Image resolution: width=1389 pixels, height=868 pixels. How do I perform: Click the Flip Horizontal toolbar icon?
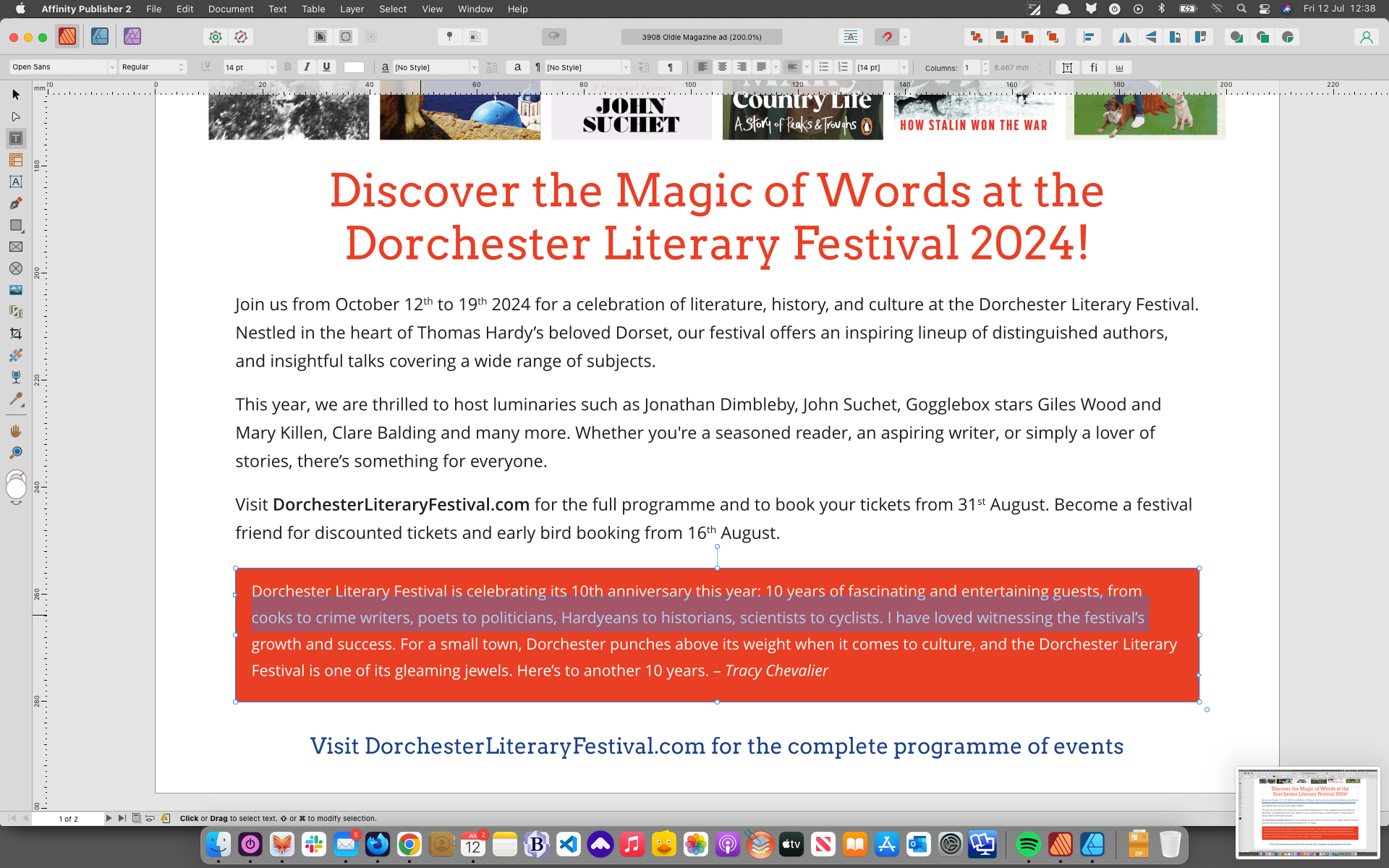1124,37
